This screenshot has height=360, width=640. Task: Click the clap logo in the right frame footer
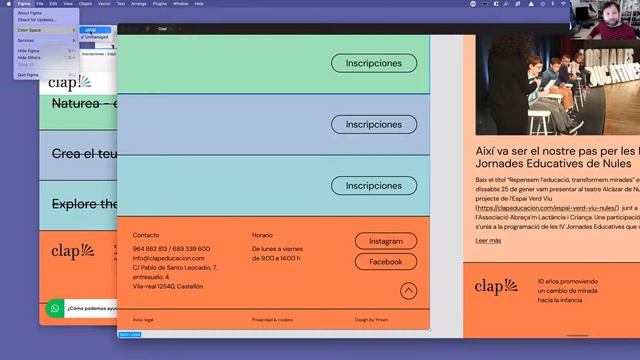point(496,287)
